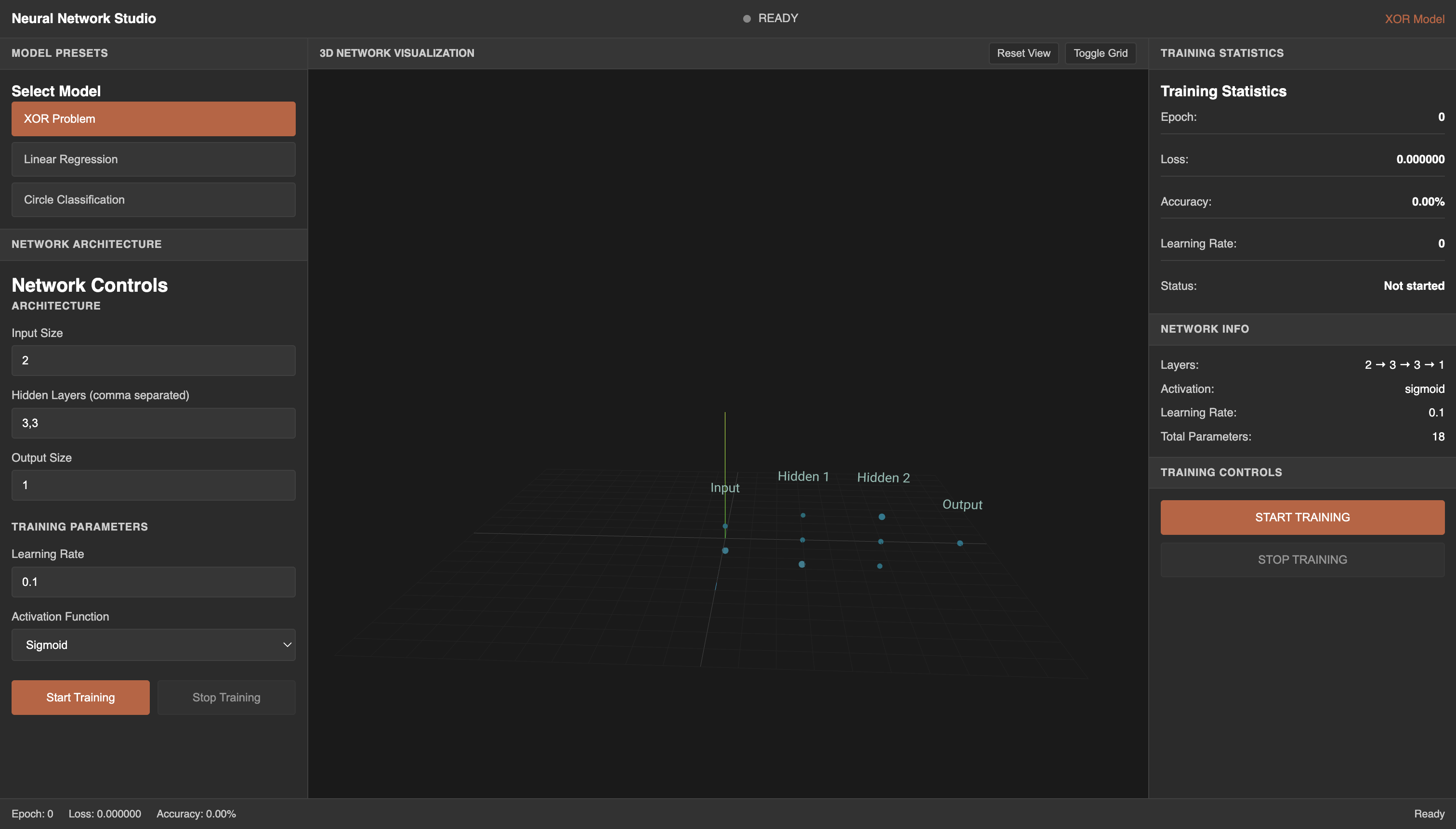The image size is (1456, 829).
Task: Click STOP TRAINING in the right panel
Action: [1302, 559]
